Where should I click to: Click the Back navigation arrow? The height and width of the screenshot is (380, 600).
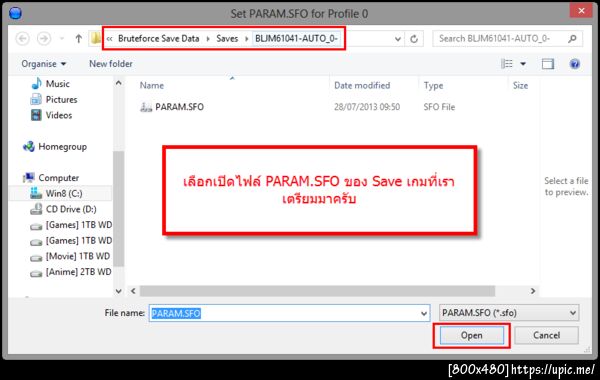[x=23, y=39]
